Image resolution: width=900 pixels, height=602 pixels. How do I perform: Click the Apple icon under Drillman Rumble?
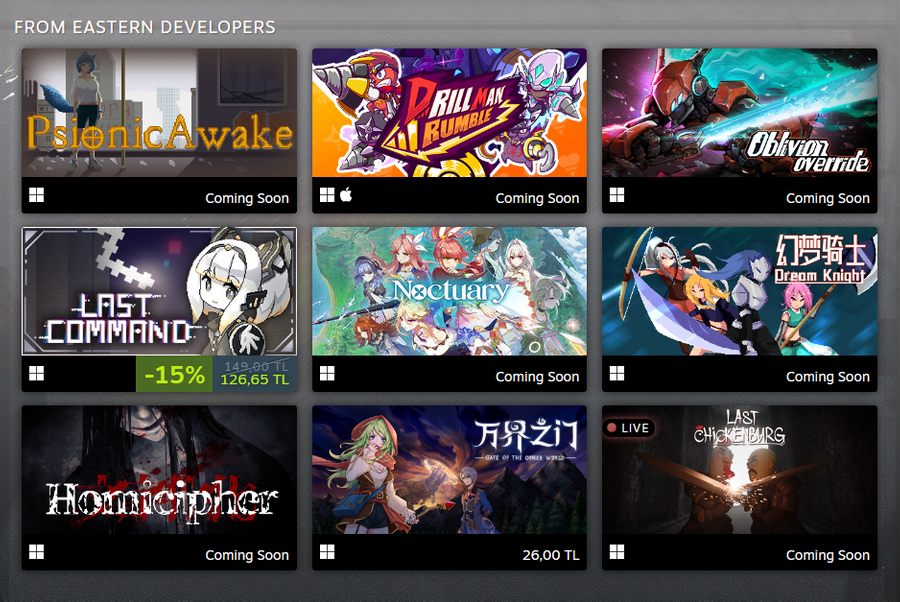(x=346, y=195)
